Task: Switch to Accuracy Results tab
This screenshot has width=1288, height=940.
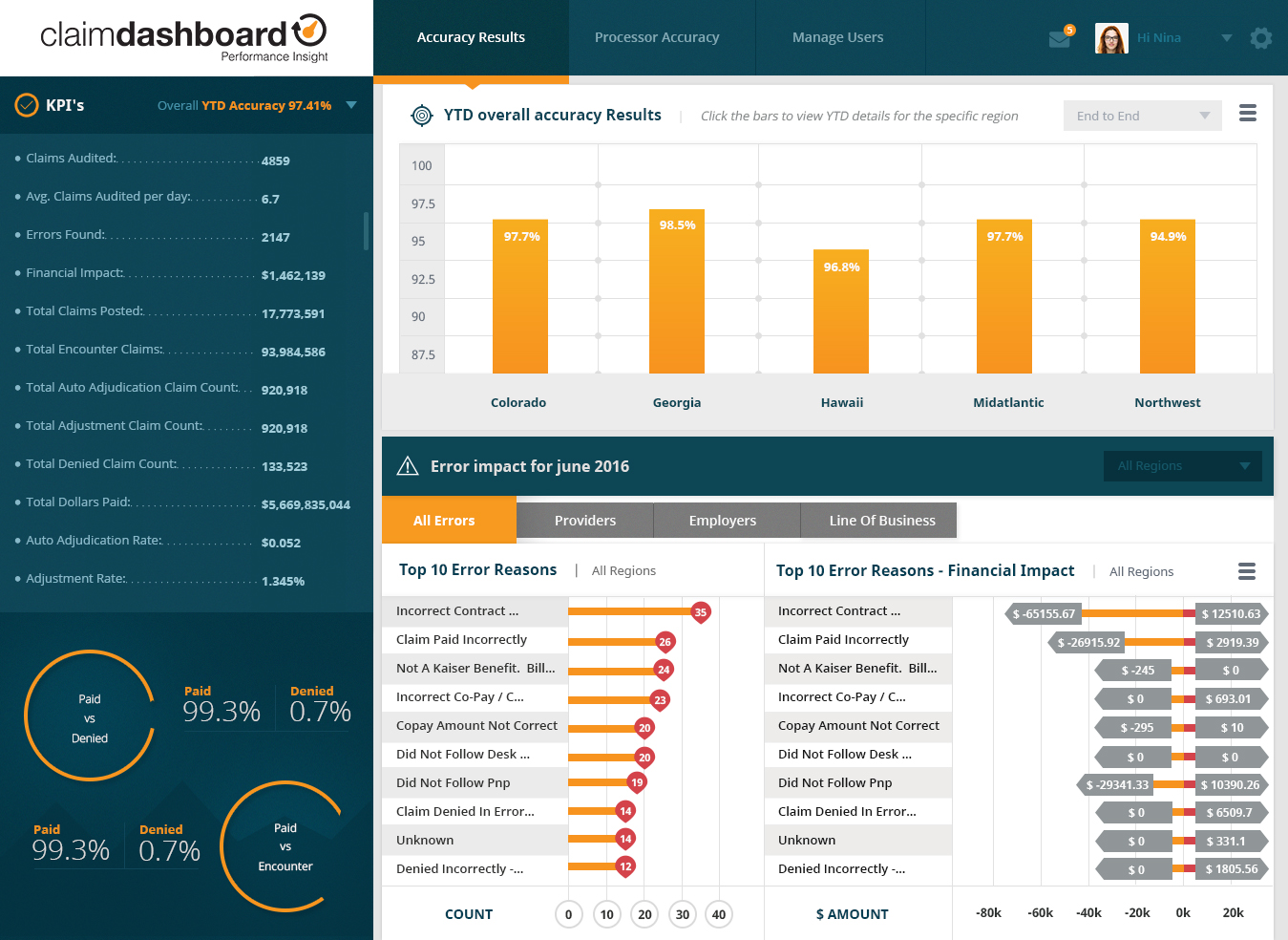Action: 471,37
